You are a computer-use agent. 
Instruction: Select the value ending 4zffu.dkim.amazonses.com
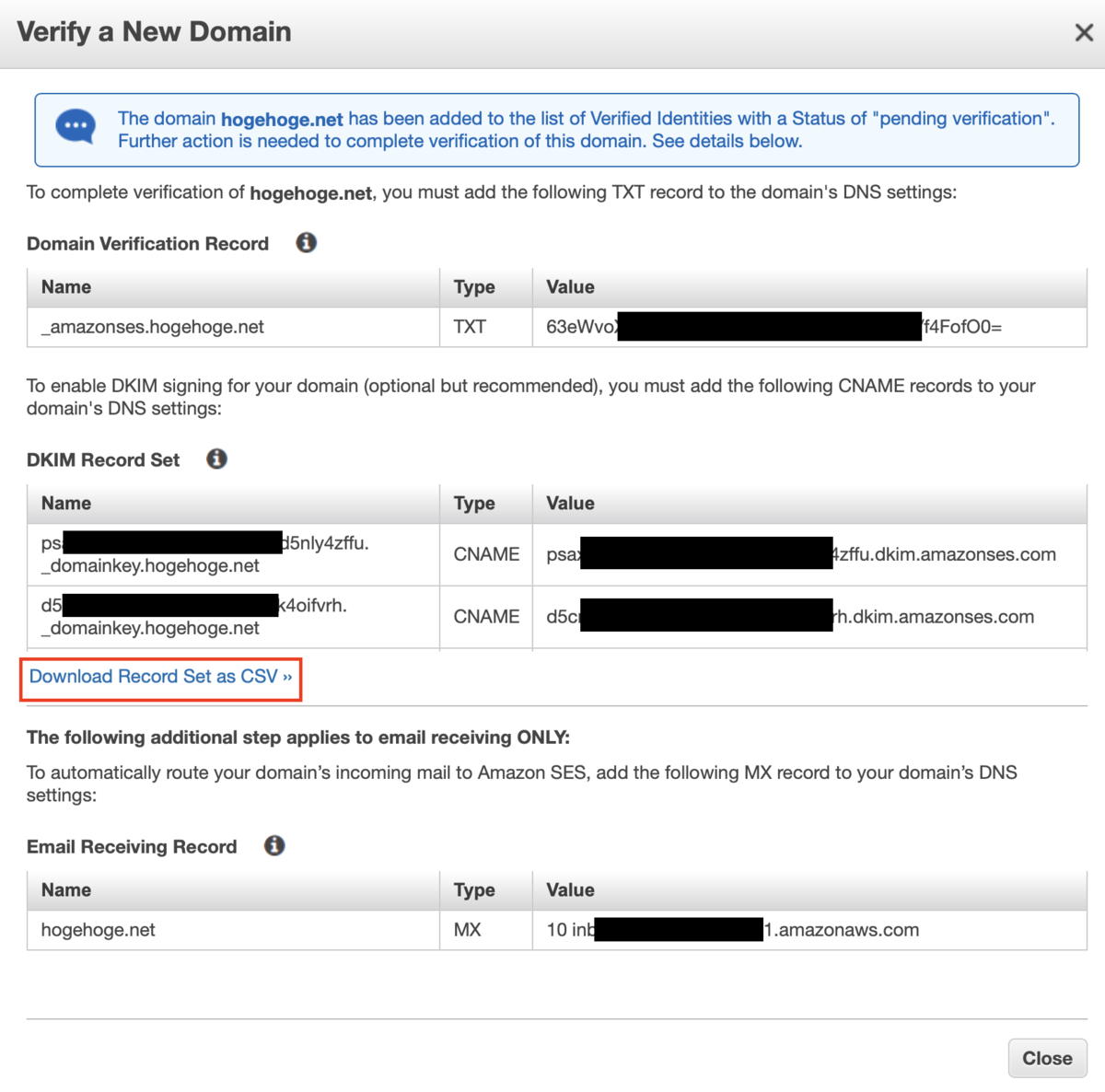point(809,554)
